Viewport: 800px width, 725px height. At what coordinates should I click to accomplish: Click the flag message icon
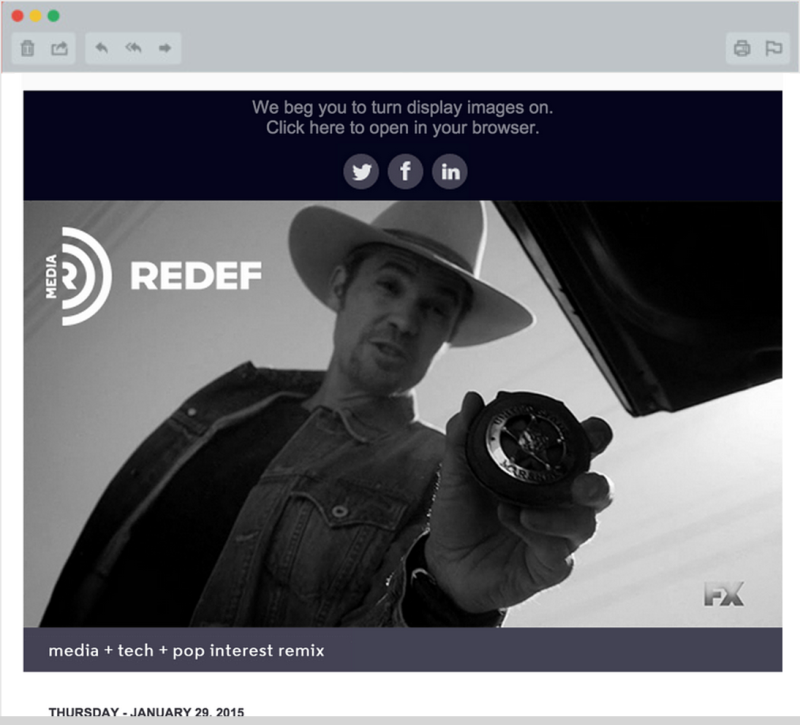[773, 48]
